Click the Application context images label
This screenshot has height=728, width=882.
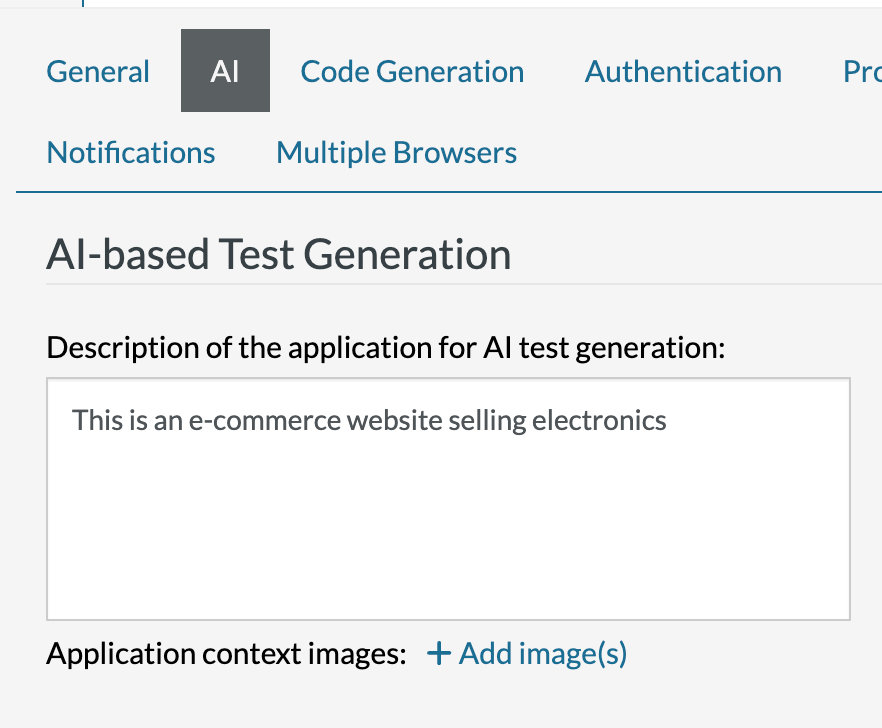226,654
